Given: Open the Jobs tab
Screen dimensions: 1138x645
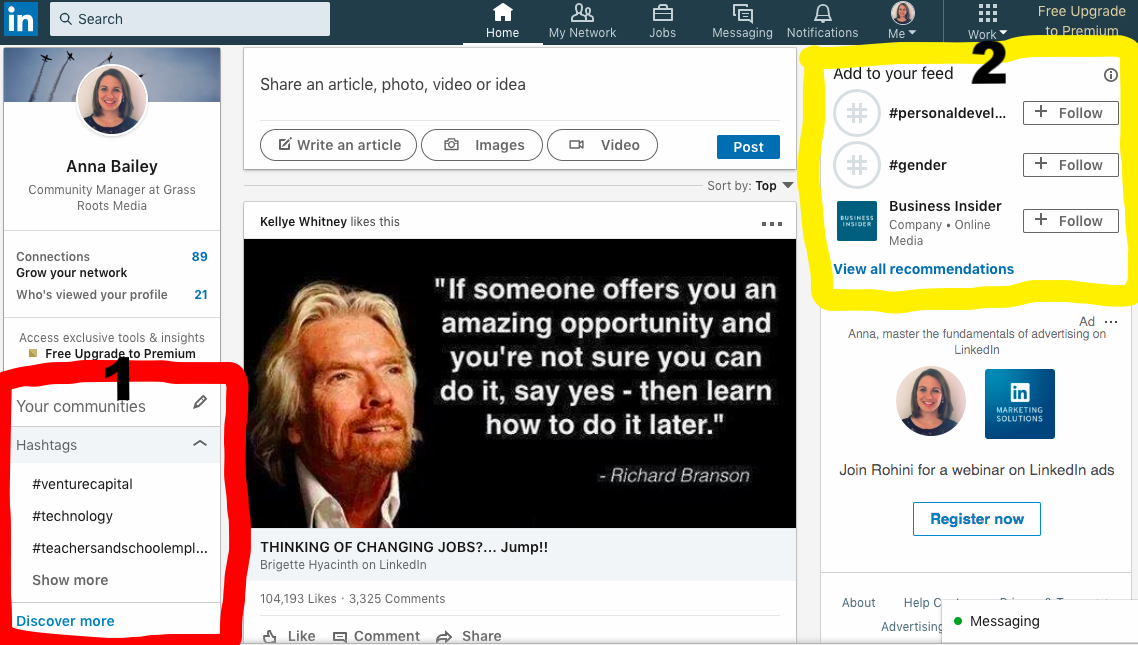Looking at the screenshot, I should (x=662, y=22).
